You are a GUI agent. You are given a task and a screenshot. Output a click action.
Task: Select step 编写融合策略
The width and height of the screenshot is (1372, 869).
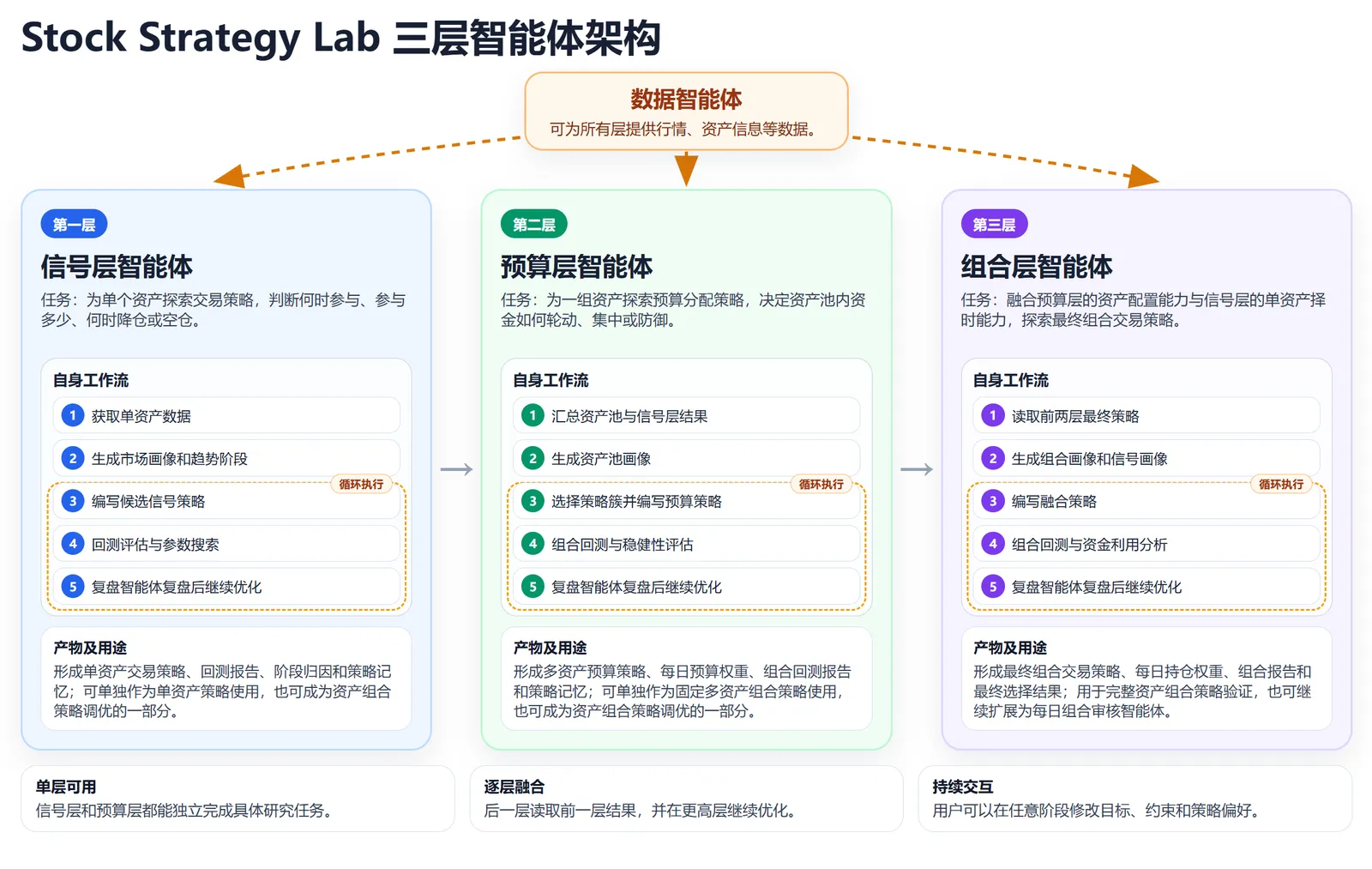point(1146,501)
